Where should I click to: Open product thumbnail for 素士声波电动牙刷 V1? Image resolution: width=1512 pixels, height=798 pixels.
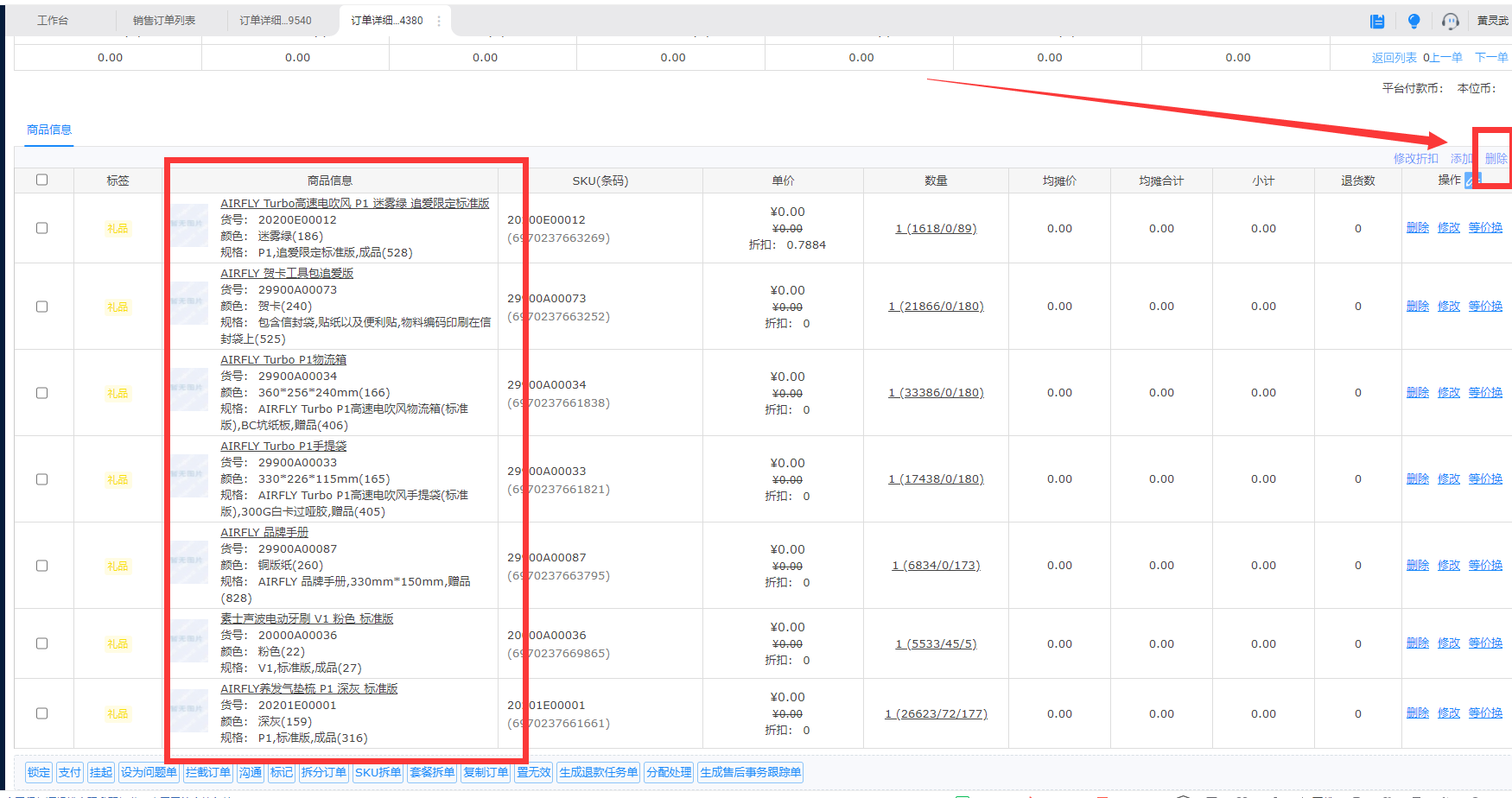point(188,640)
